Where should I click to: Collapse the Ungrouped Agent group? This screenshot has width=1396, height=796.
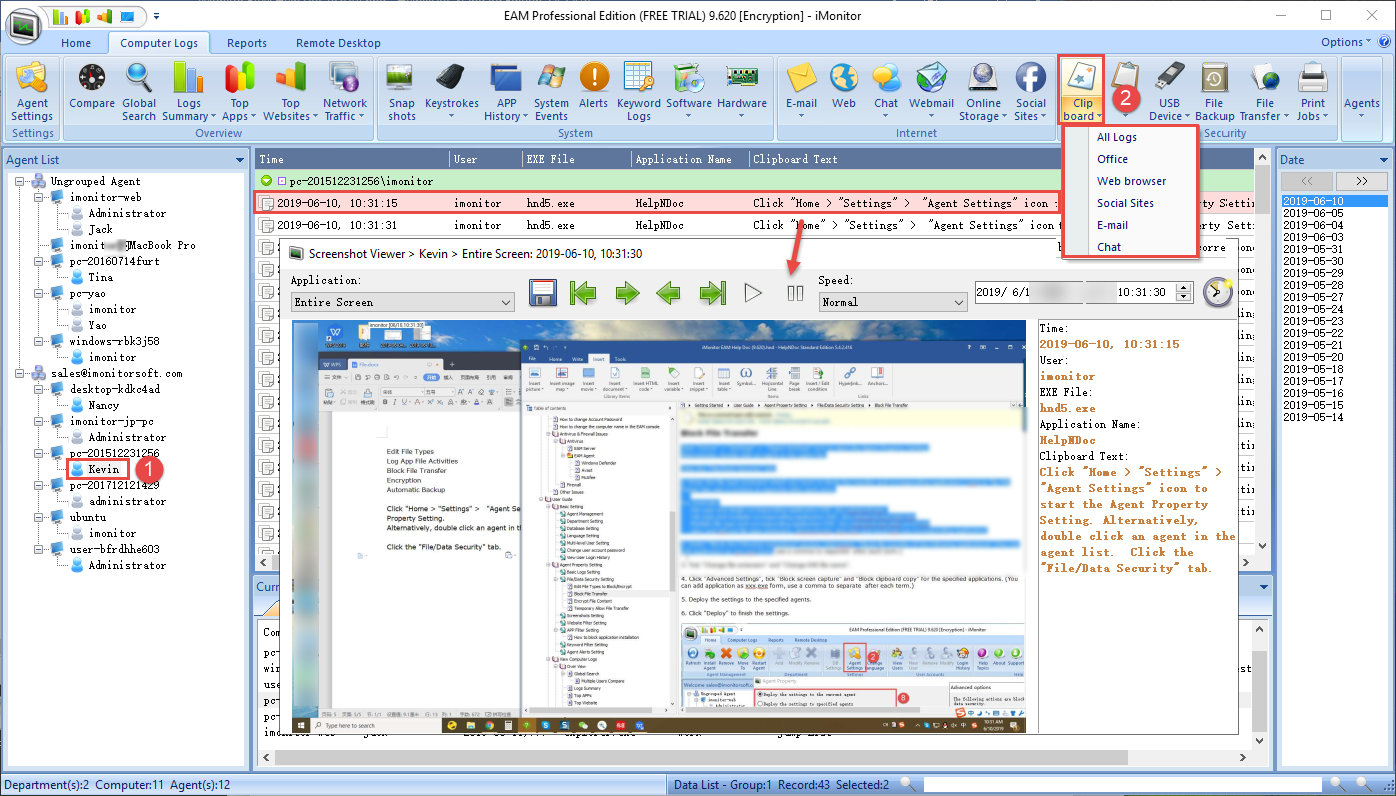pos(20,181)
